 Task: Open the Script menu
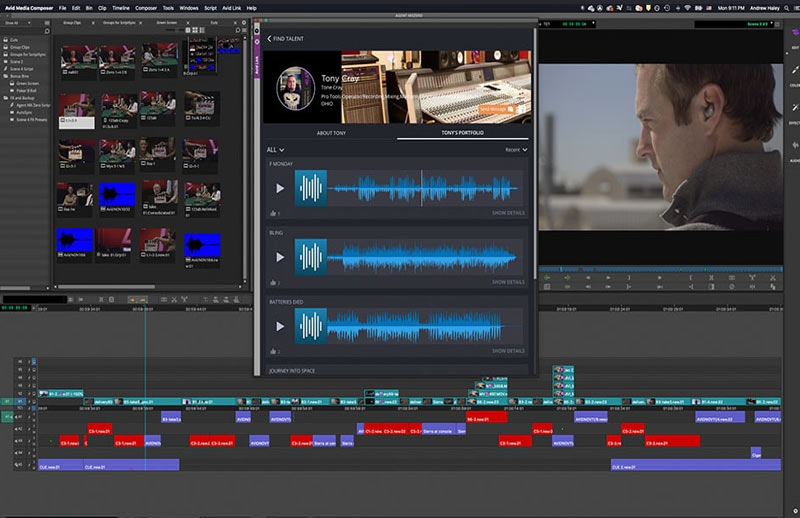click(x=211, y=8)
